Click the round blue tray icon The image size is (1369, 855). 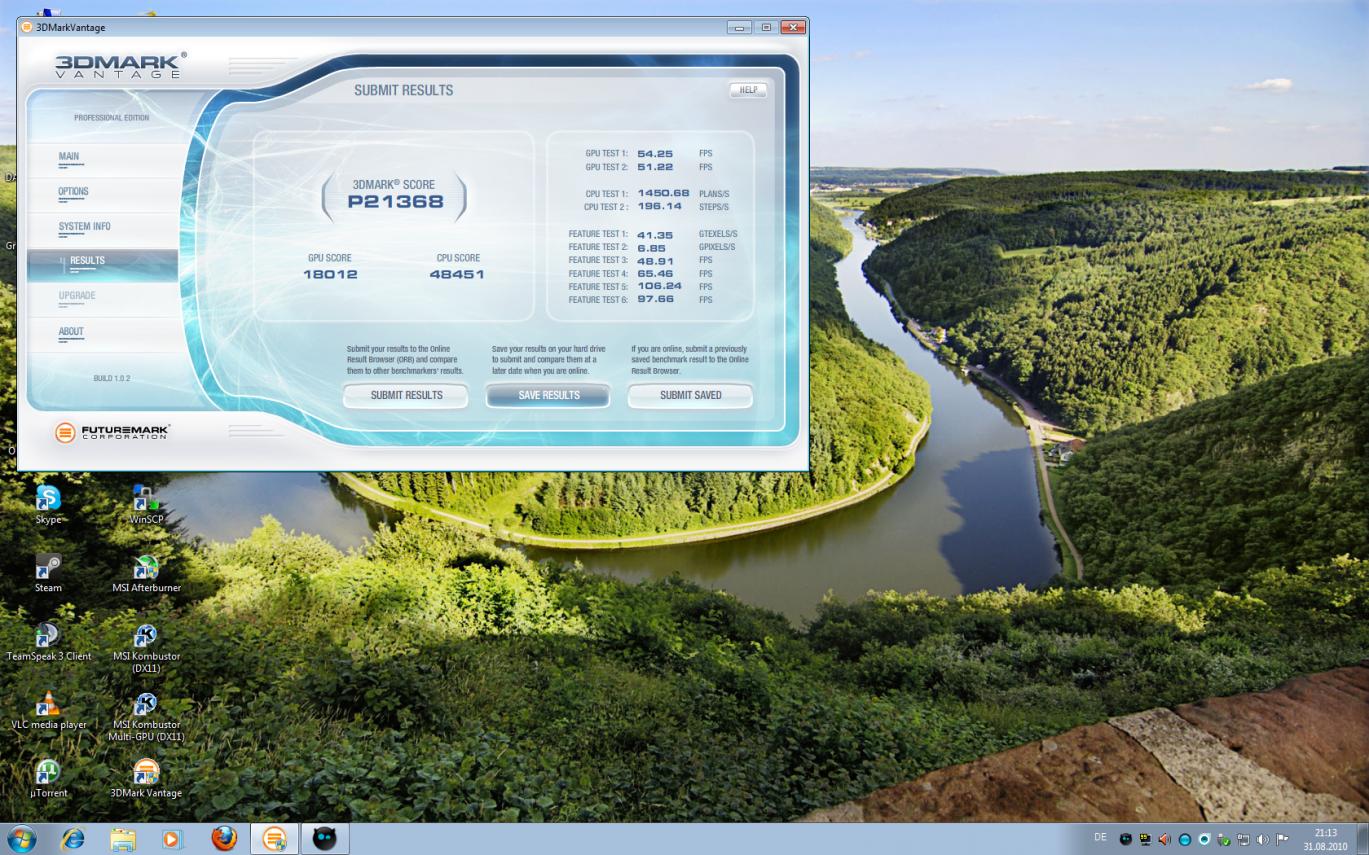pos(1185,840)
